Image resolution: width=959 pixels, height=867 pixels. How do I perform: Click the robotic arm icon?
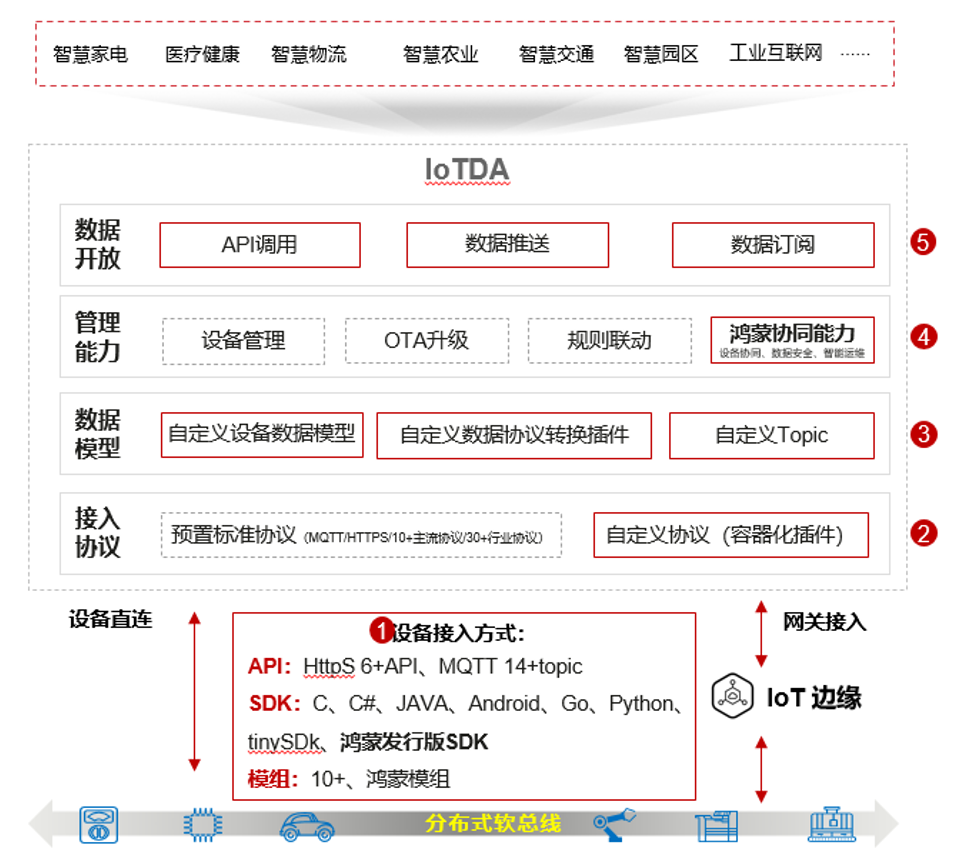614,824
